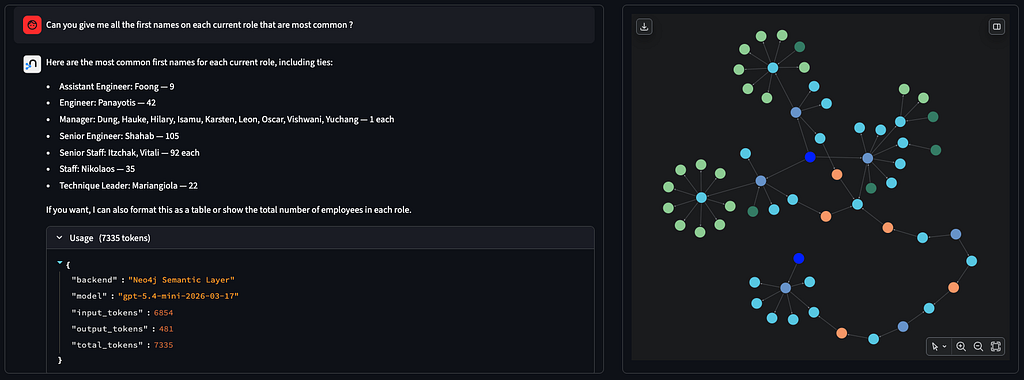Click the total_tokens value 7335
Screen dimensions: 1024x380
pos(163,345)
